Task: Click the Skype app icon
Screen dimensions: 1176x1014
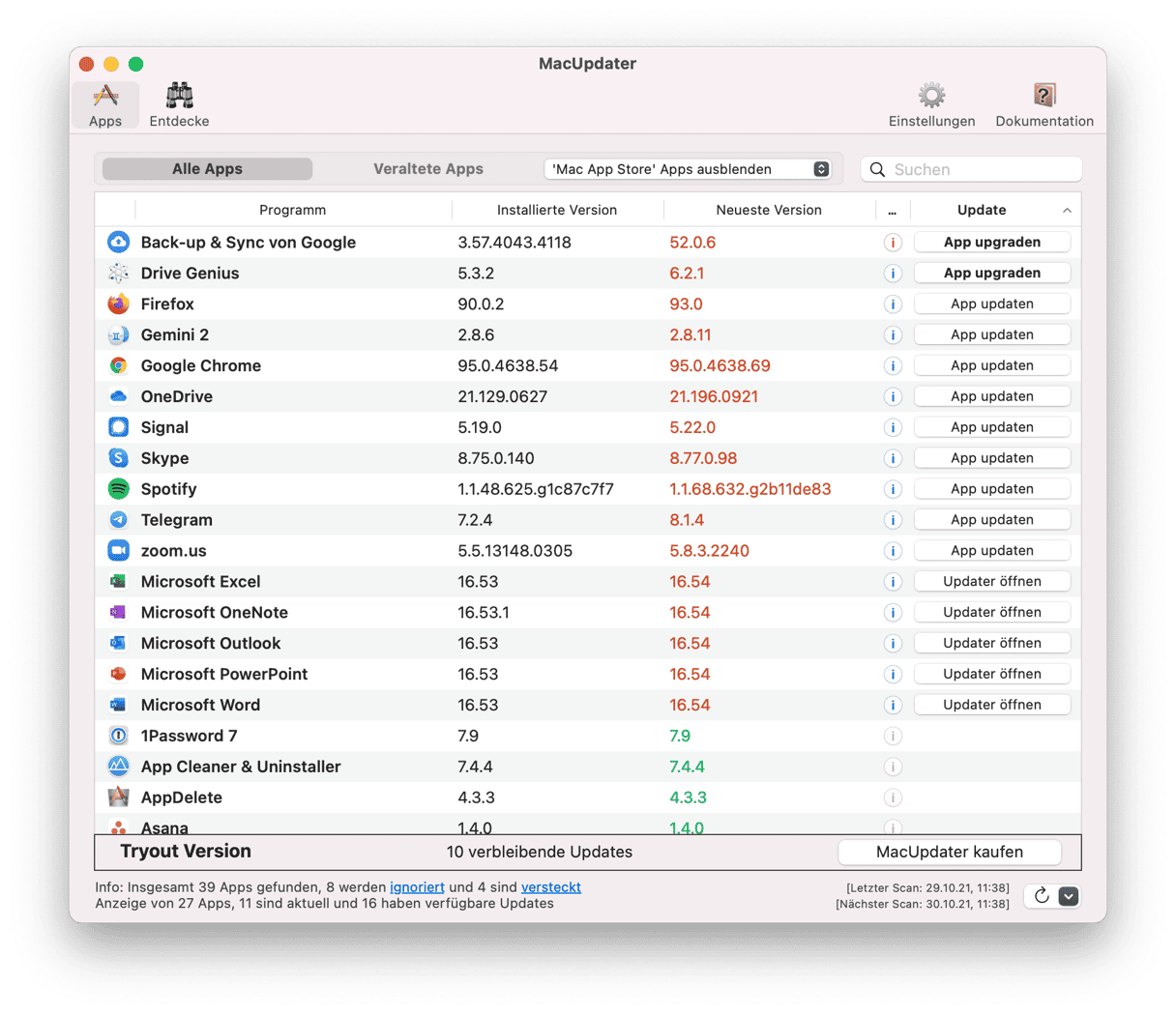Action: (x=118, y=458)
